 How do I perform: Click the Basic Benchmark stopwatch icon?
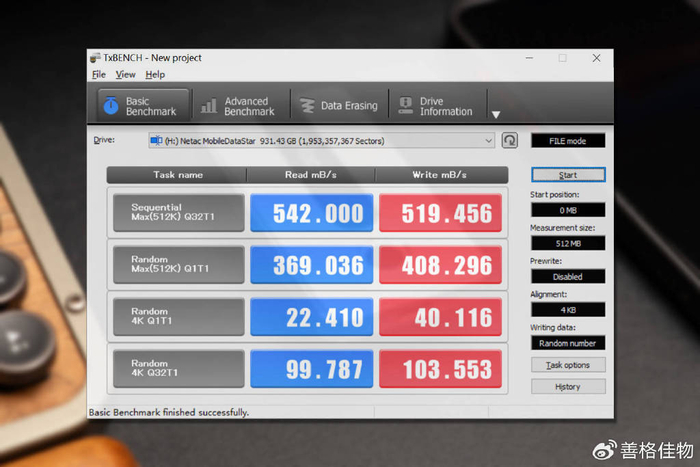111,105
